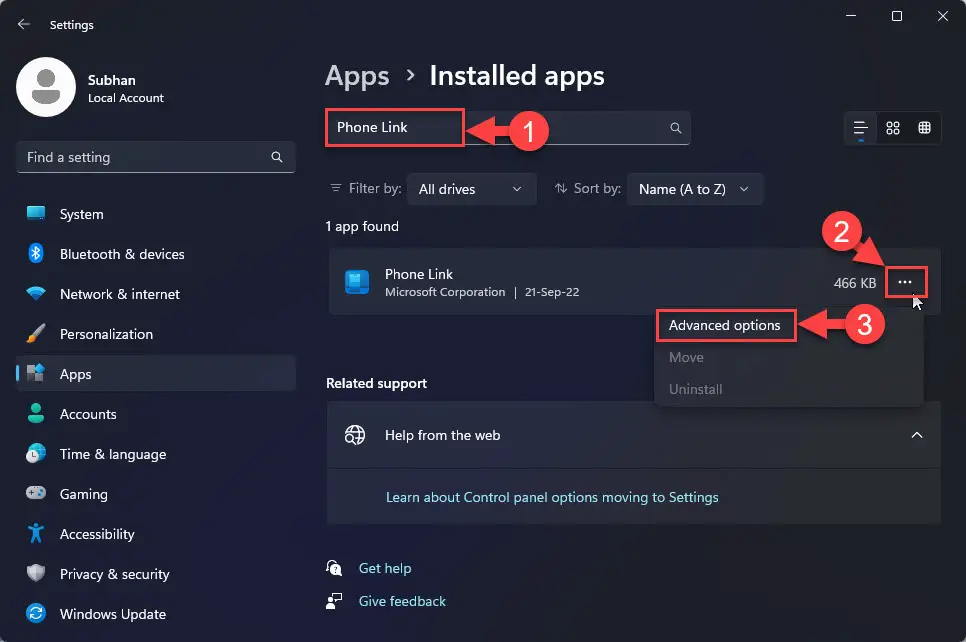Click the Wi-Fi icon for Network & internet
The height and width of the screenshot is (642, 966).
(36, 293)
